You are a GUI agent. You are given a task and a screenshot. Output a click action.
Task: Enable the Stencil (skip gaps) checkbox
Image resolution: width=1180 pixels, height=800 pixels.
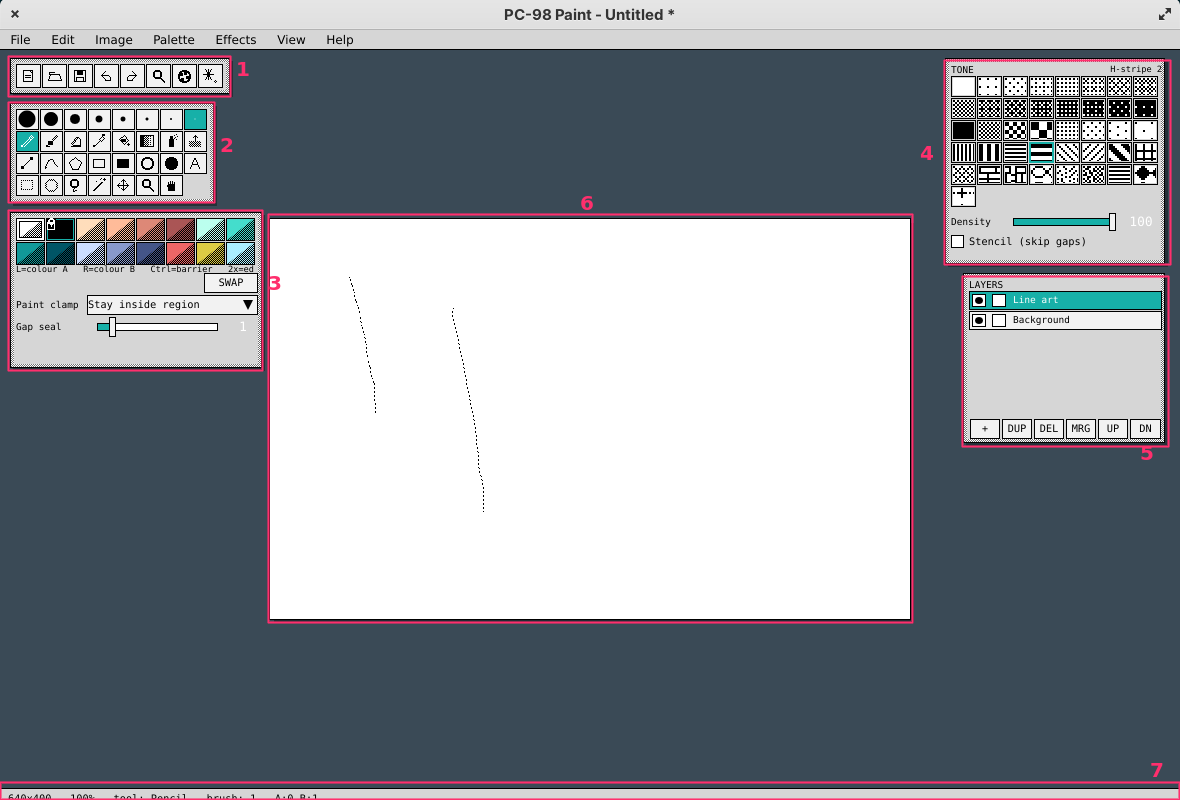[957, 242]
